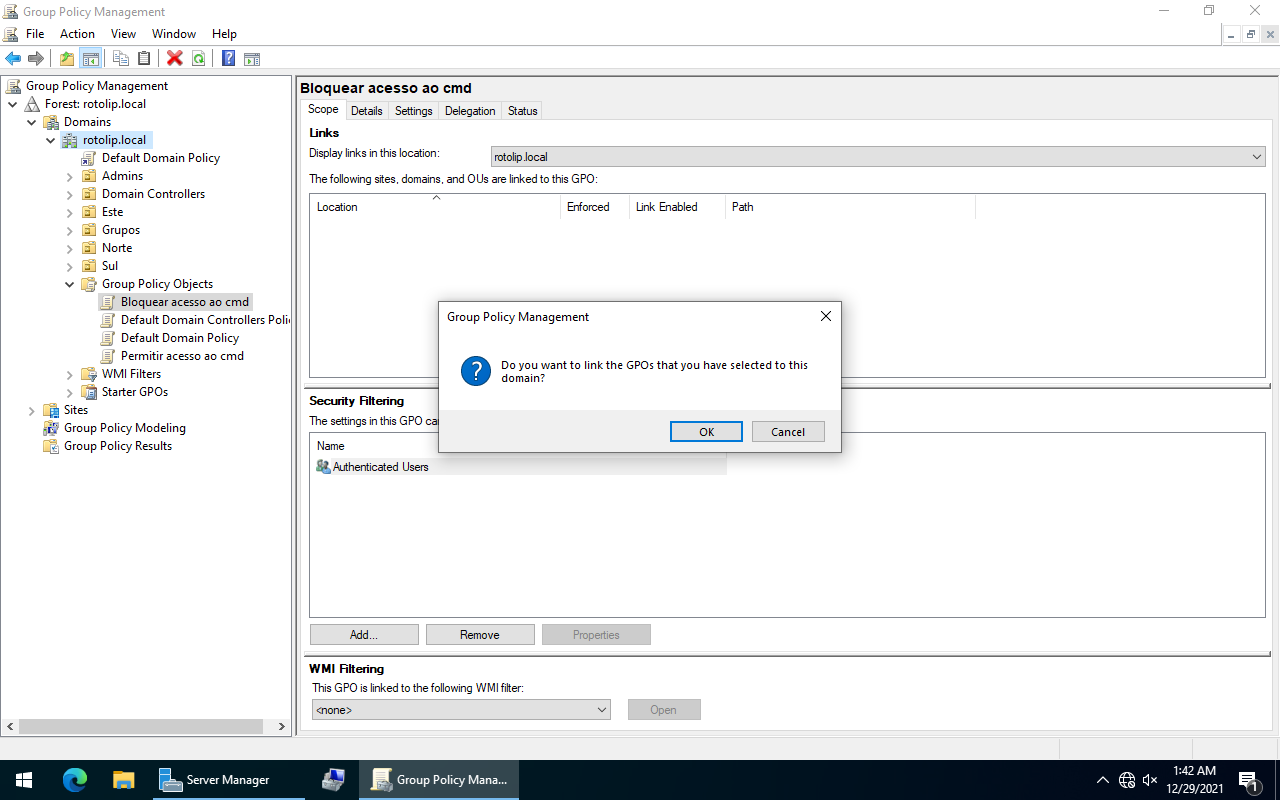Switch to the Delegation tab
This screenshot has height=800, width=1280.
pos(470,111)
